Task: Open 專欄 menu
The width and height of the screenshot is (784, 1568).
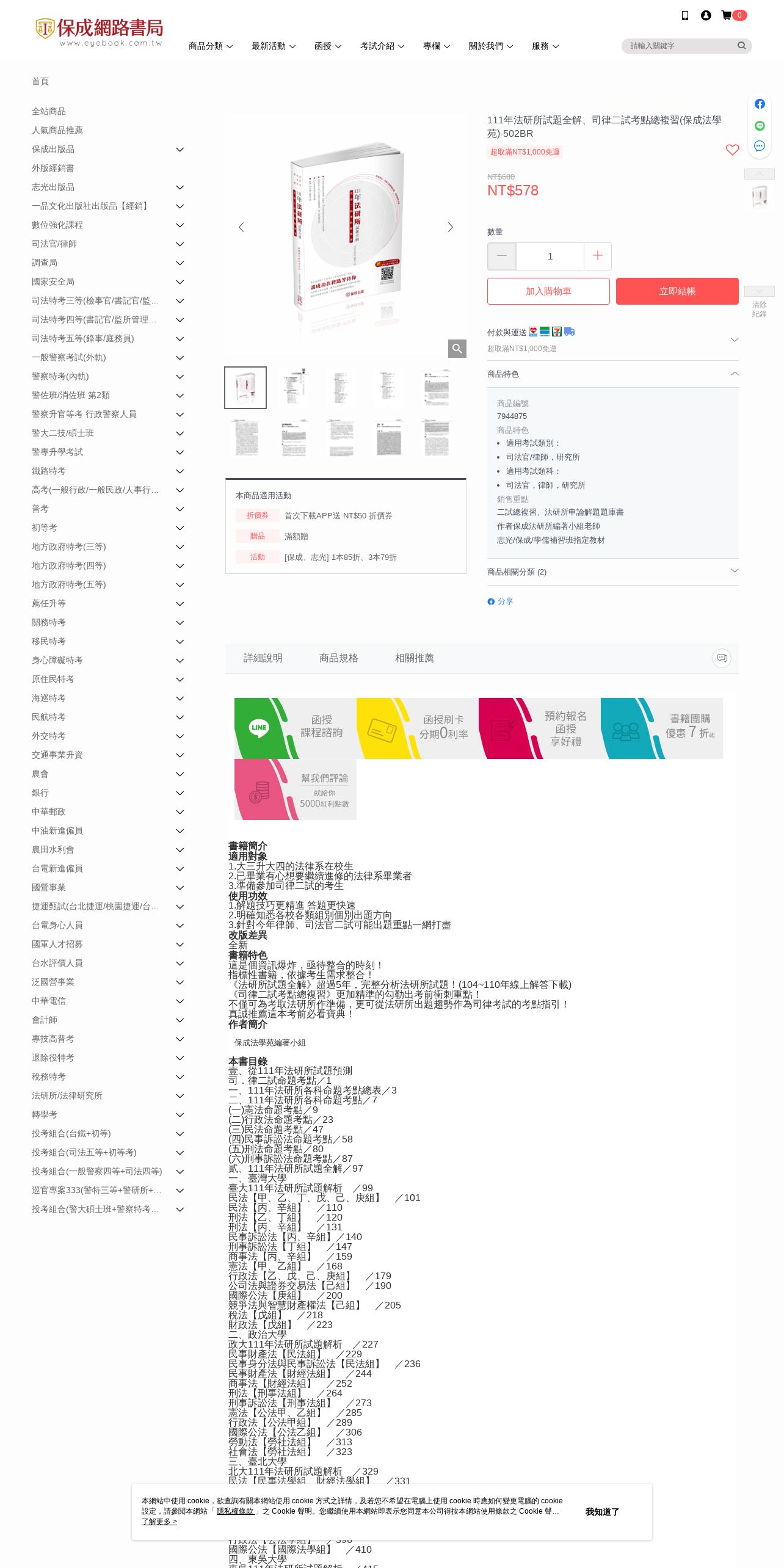Action: click(437, 46)
